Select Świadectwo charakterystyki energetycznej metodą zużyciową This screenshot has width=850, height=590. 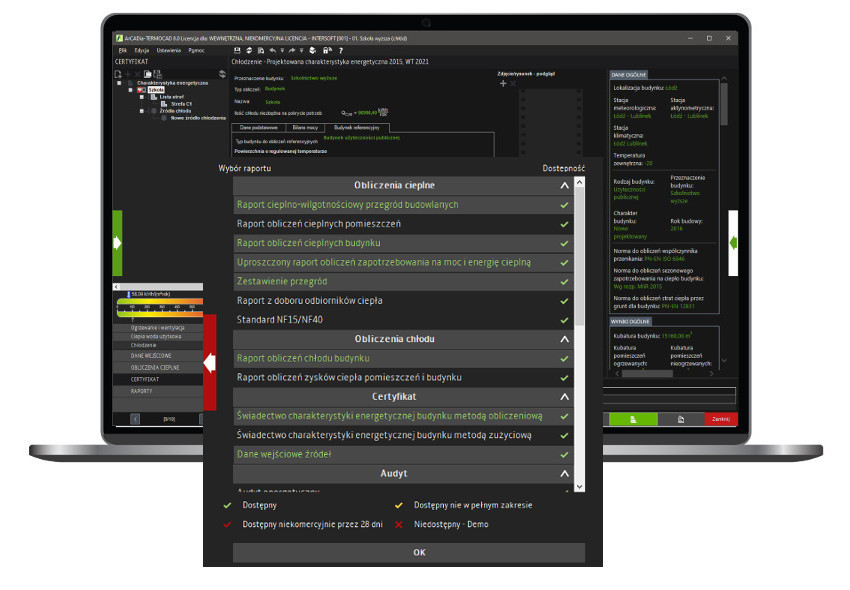click(x=403, y=435)
